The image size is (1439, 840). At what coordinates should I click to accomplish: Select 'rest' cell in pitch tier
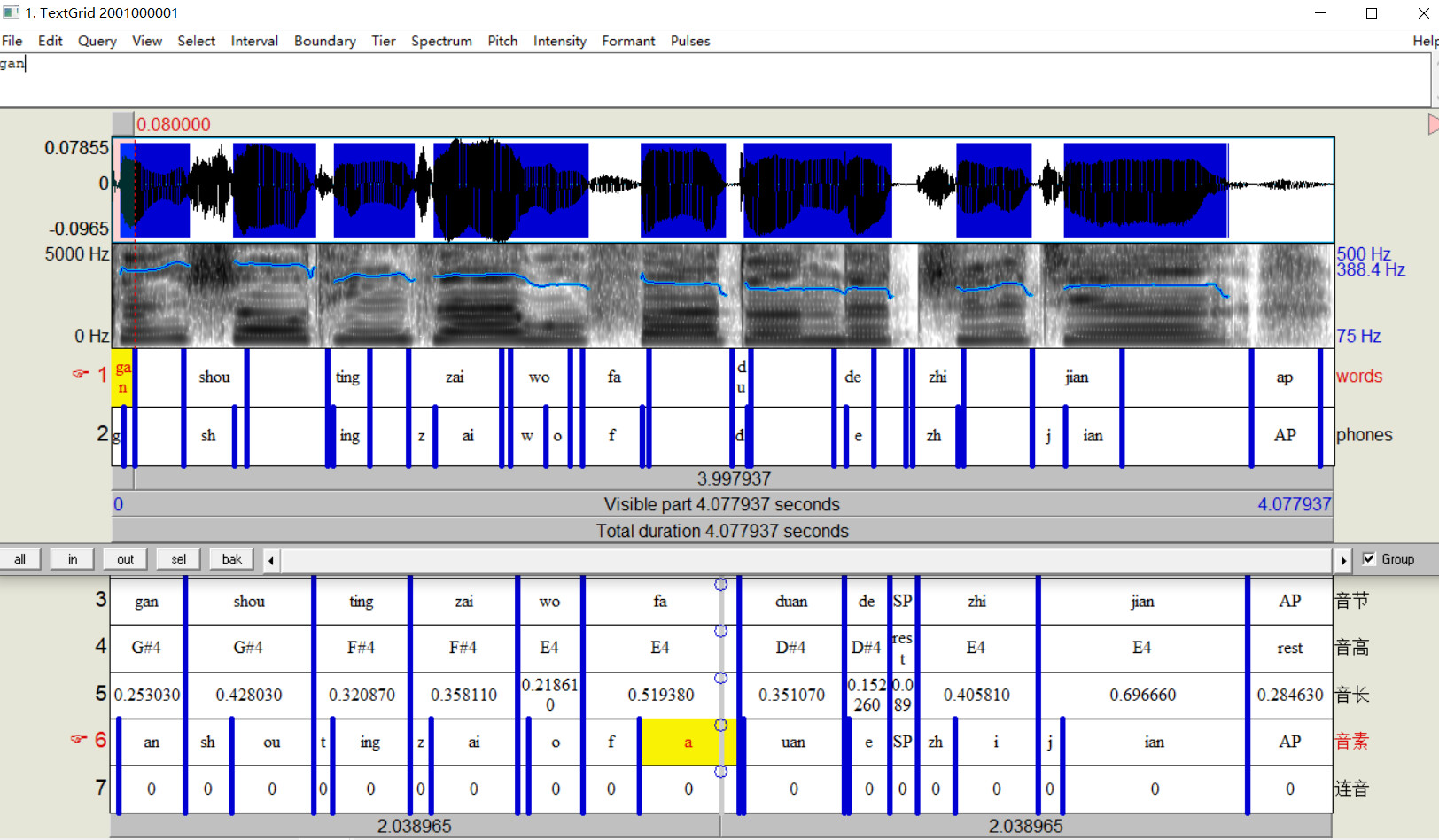(1290, 648)
